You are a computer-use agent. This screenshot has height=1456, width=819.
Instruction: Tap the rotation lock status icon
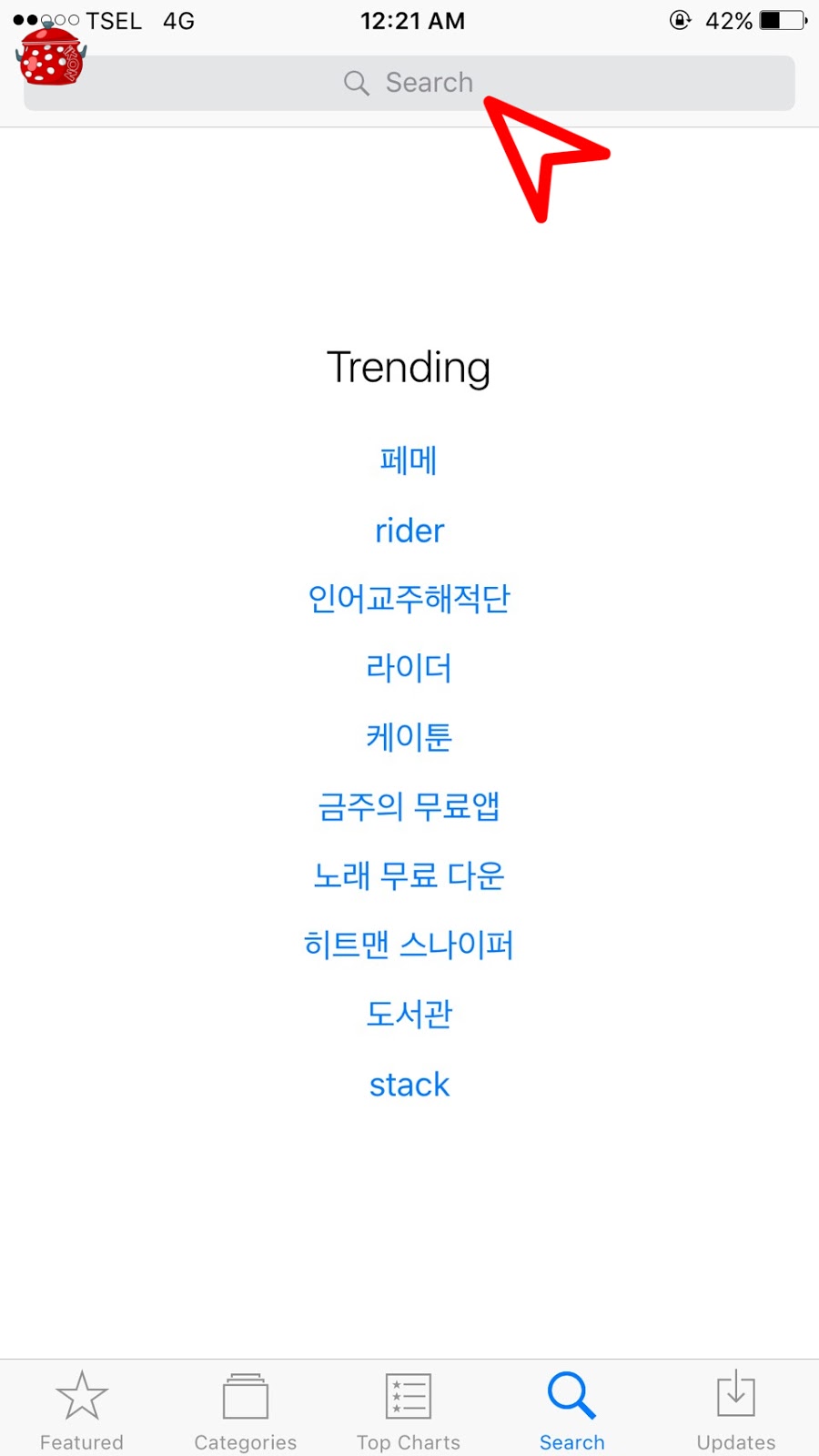pos(680,20)
